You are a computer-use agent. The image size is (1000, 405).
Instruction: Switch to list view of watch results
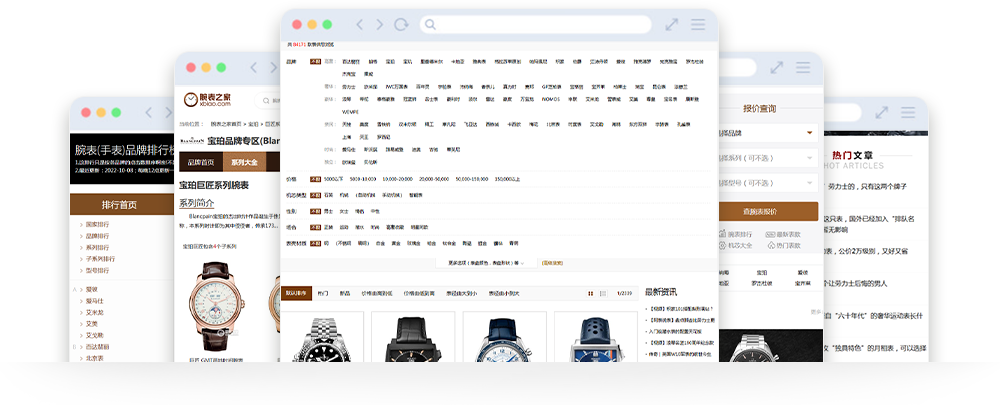pyautogui.click(x=603, y=293)
